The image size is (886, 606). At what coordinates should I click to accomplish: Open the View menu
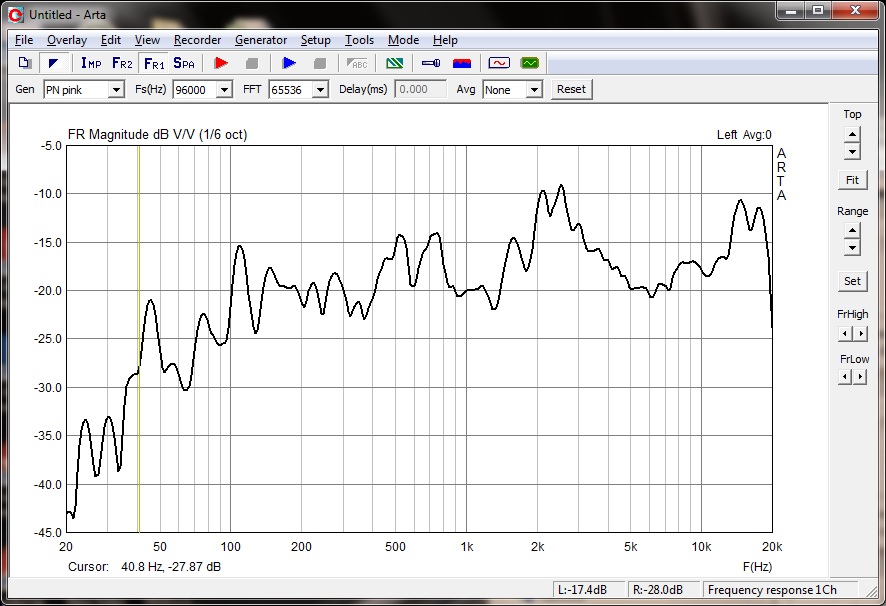(147, 40)
